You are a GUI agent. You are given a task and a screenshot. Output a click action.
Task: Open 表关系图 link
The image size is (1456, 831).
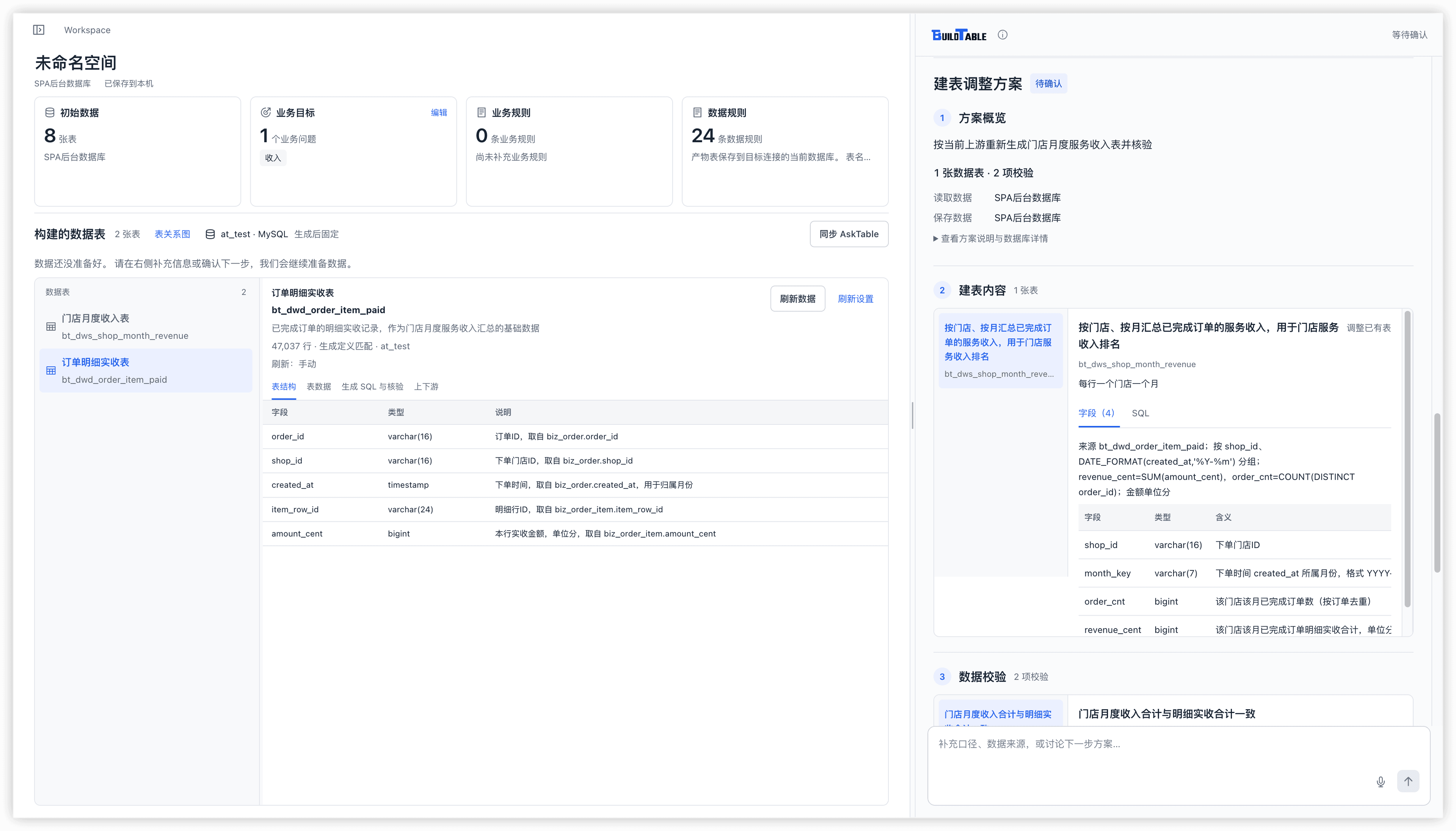[172, 234]
